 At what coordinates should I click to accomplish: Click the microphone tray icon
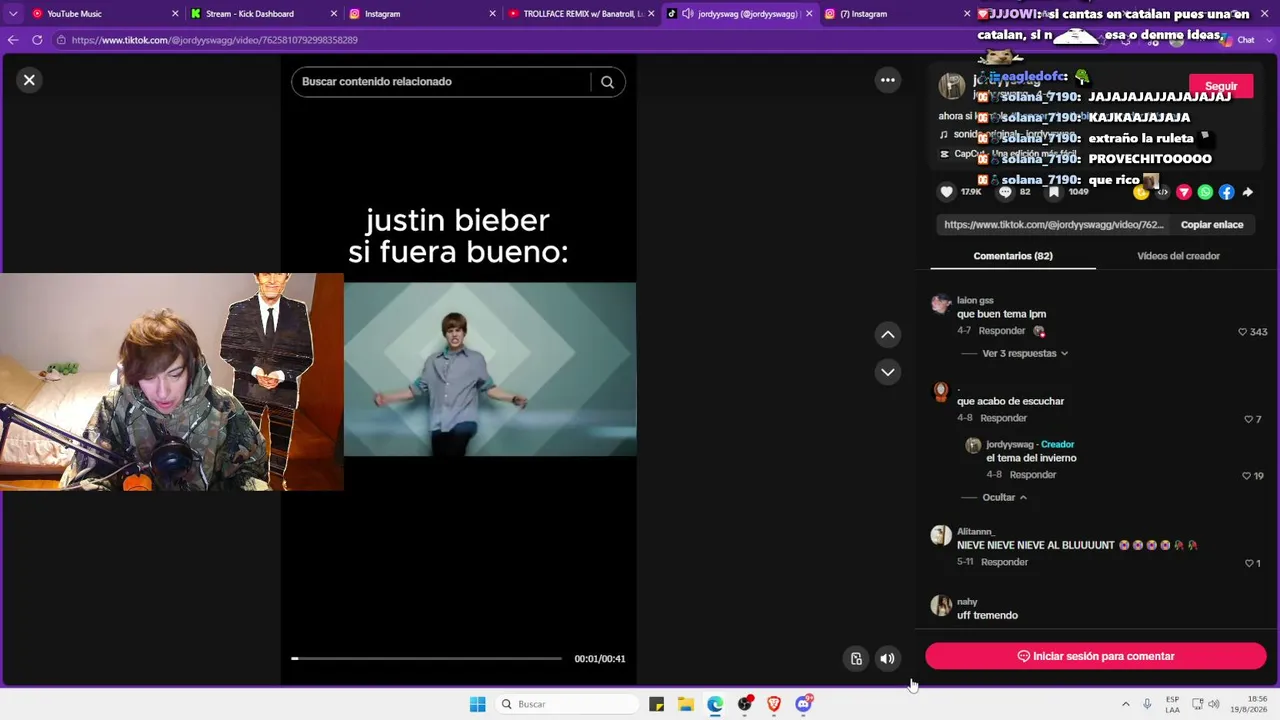(1147, 704)
